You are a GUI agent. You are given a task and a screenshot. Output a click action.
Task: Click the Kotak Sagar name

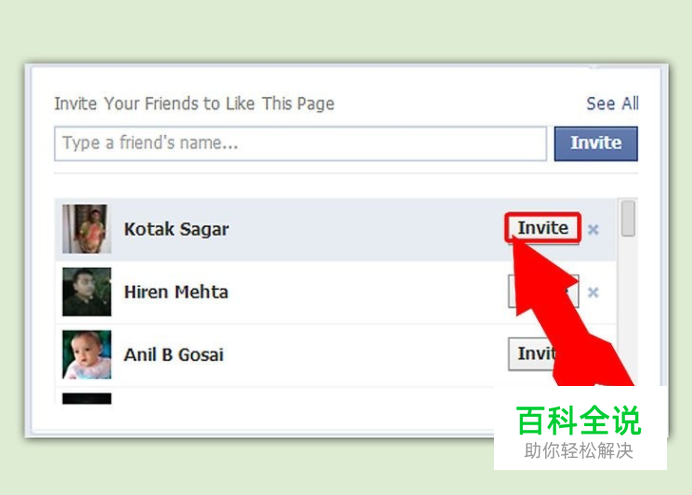[176, 229]
